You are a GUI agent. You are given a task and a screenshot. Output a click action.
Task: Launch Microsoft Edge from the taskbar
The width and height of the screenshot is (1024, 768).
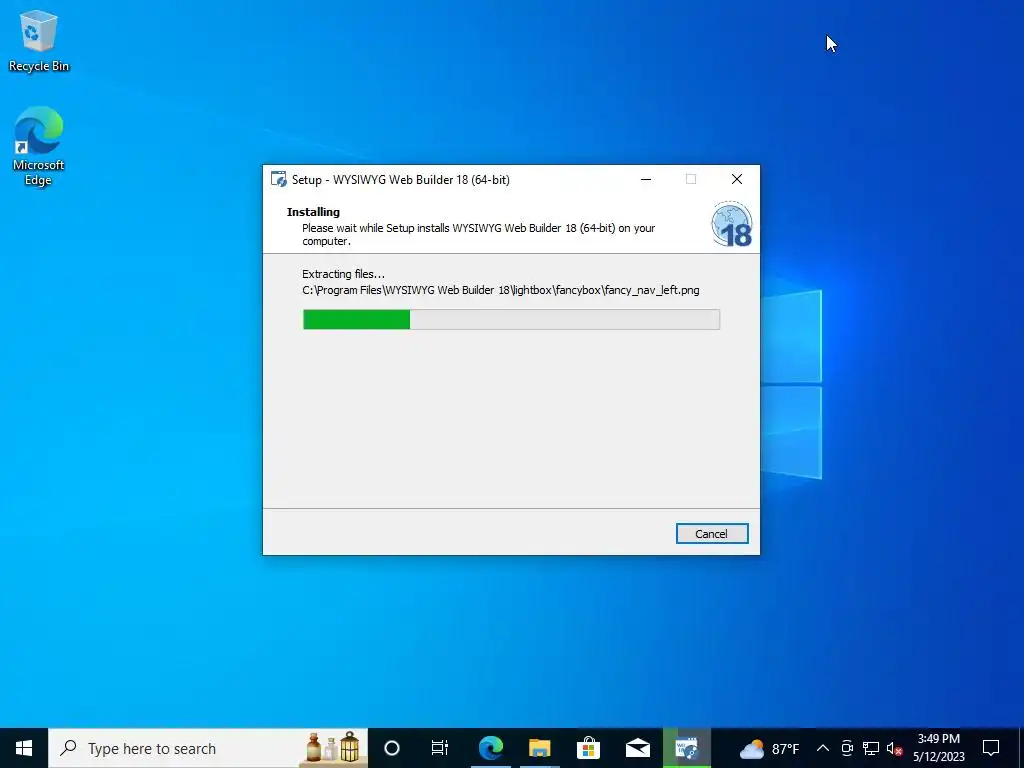[x=490, y=748]
